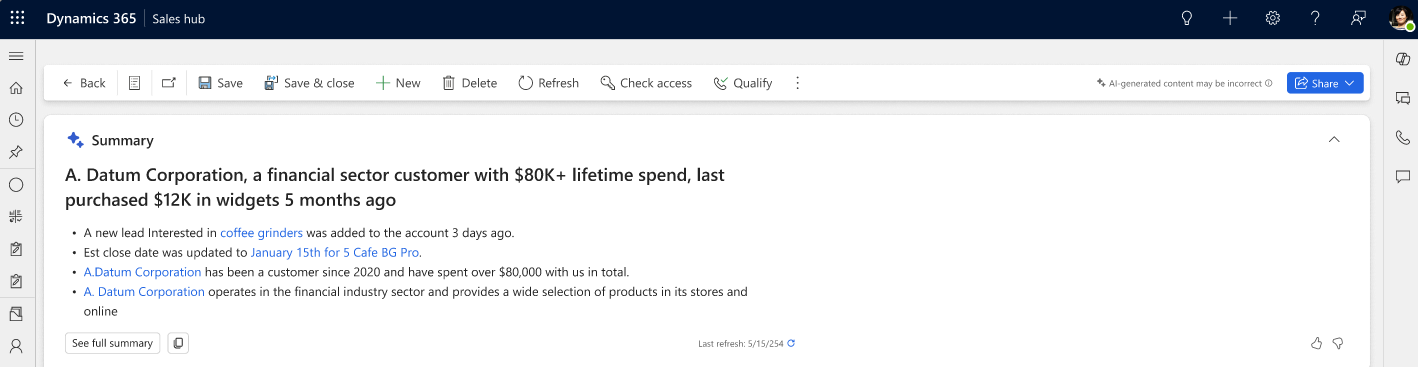This screenshot has height=367, width=1418.
Task: Copy the summary with copy icon
Action: (x=178, y=343)
